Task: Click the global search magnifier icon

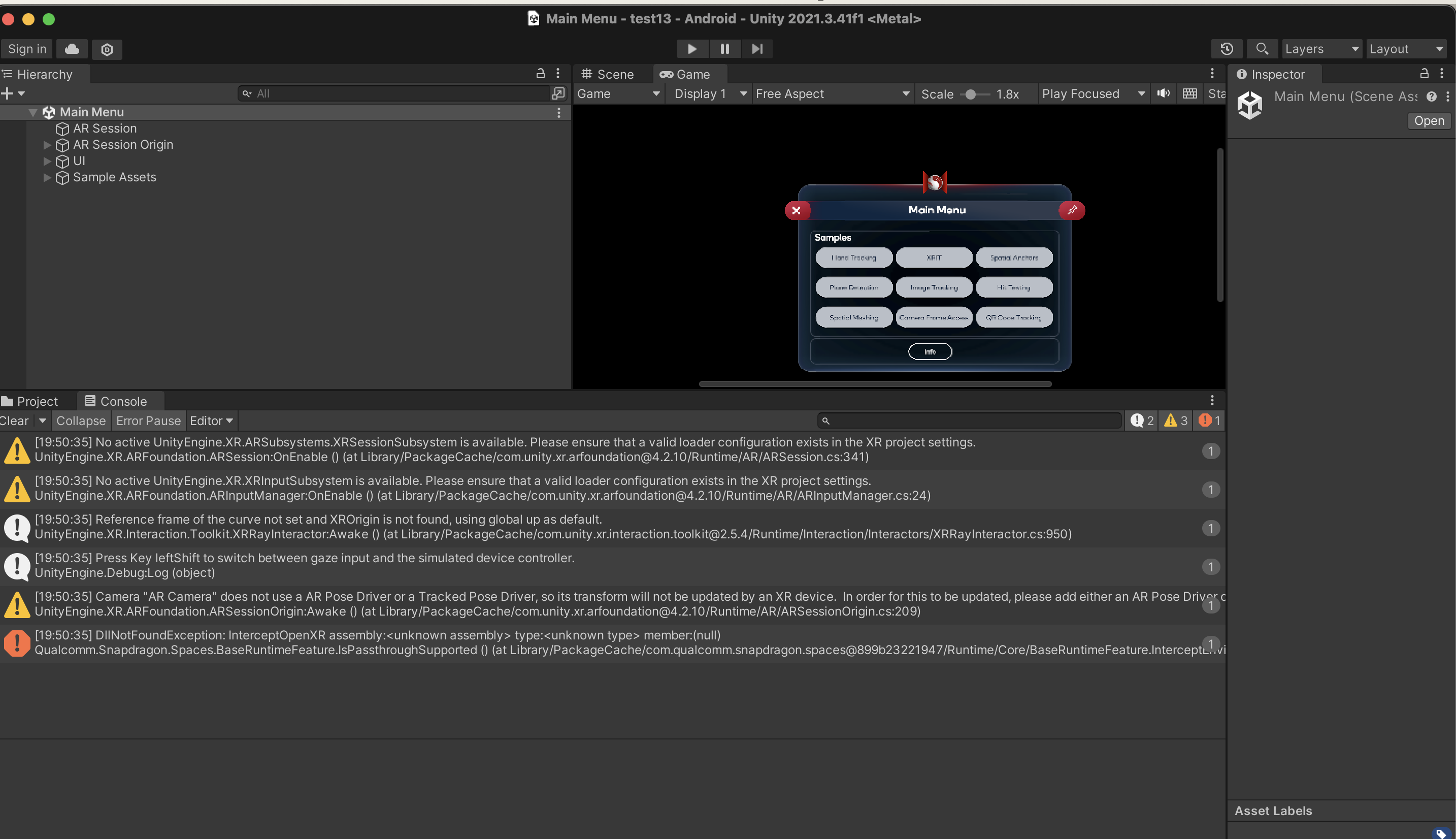Action: tap(1262, 49)
